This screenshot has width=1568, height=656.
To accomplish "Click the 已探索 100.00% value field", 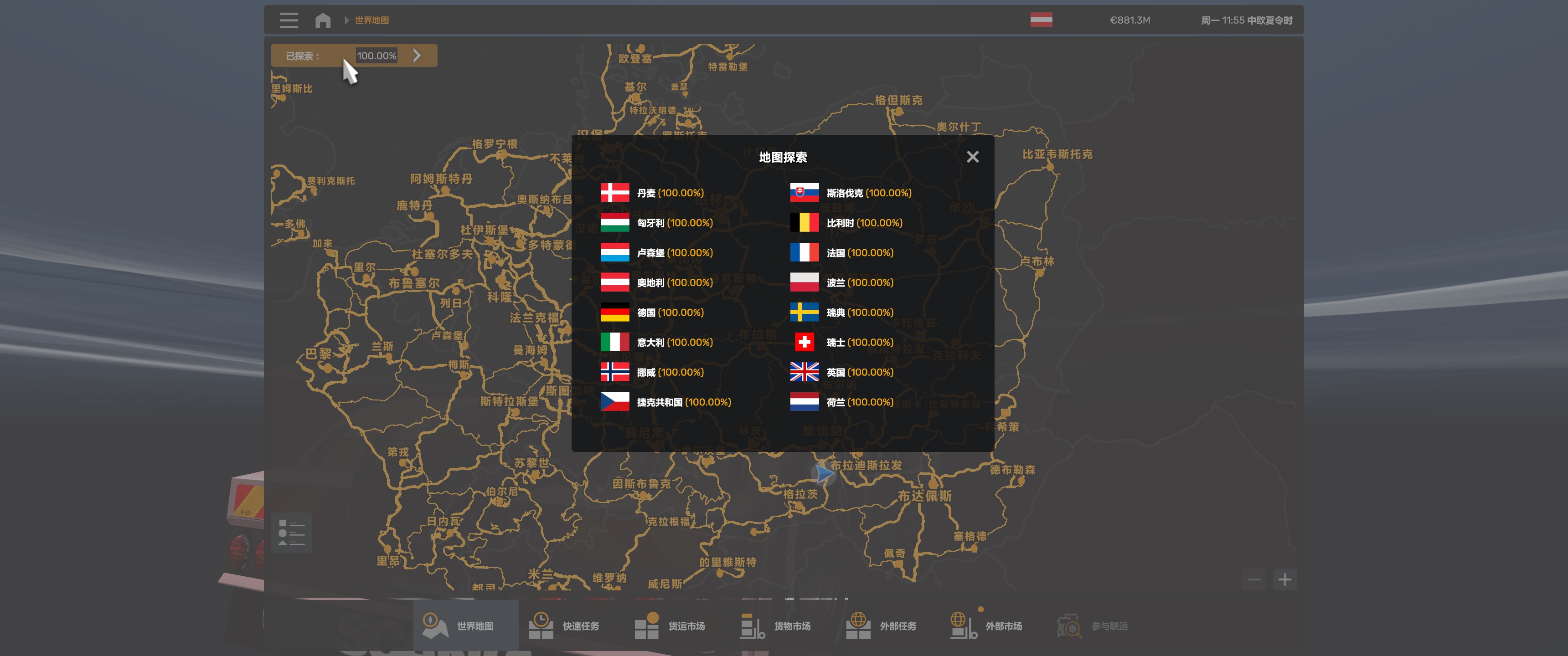I will [376, 56].
